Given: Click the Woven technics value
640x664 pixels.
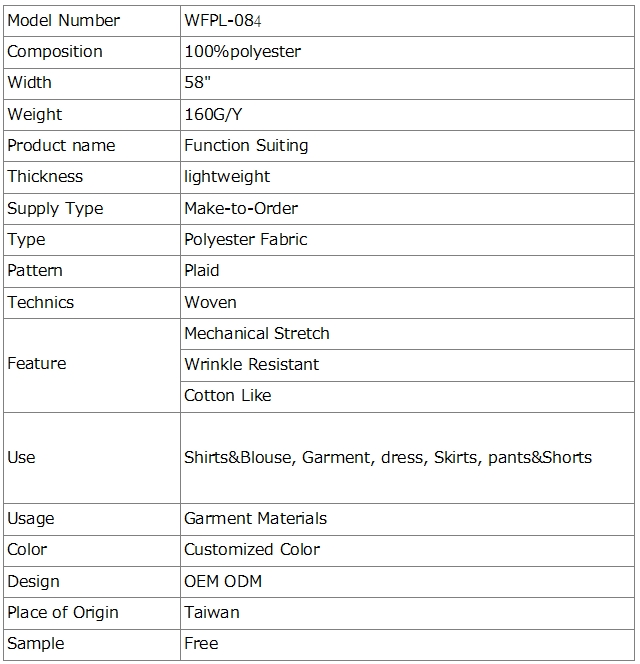Looking at the screenshot, I should tap(210, 302).
